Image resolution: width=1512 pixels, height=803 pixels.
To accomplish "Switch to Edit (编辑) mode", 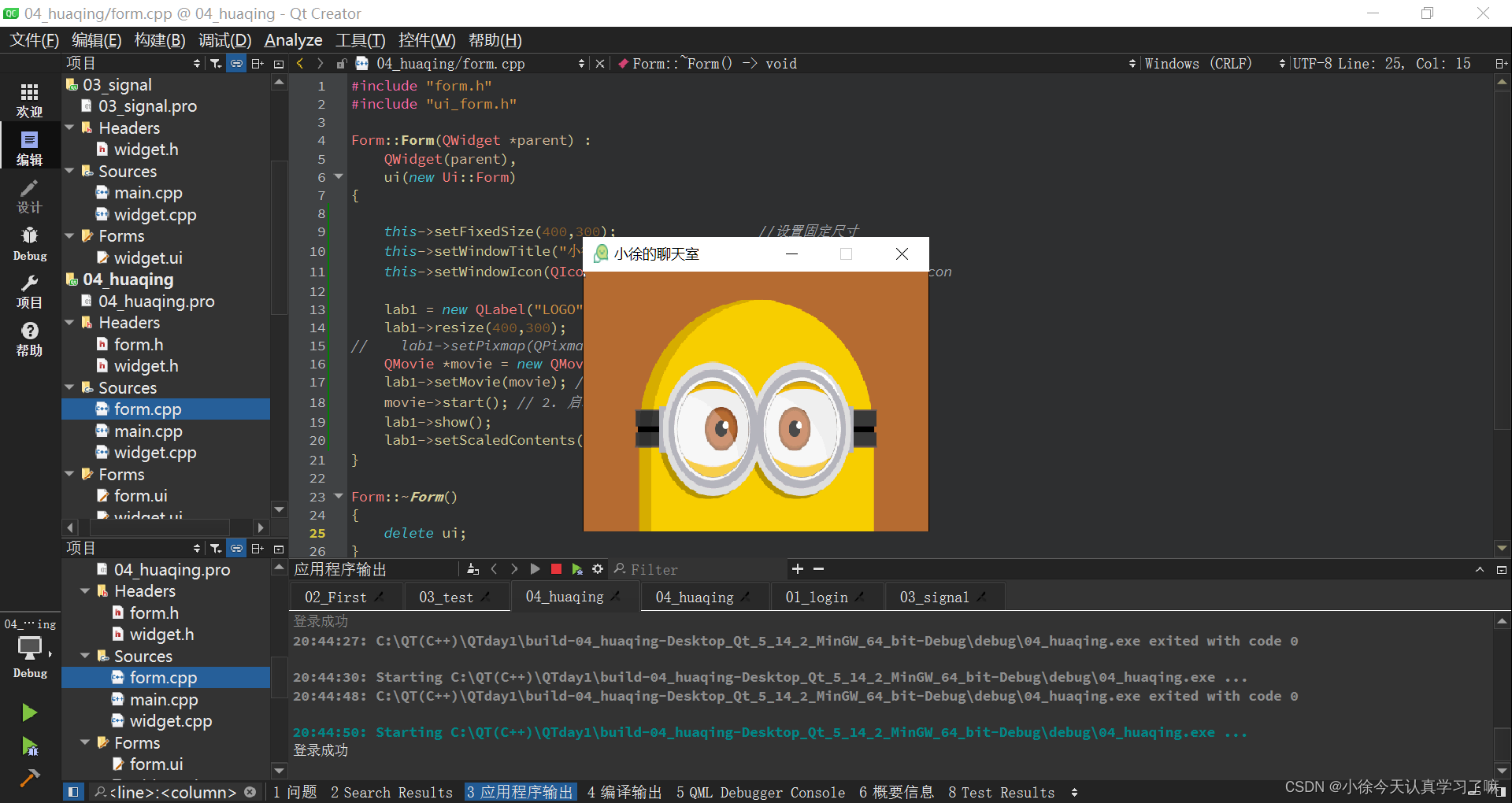I will point(30,148).
